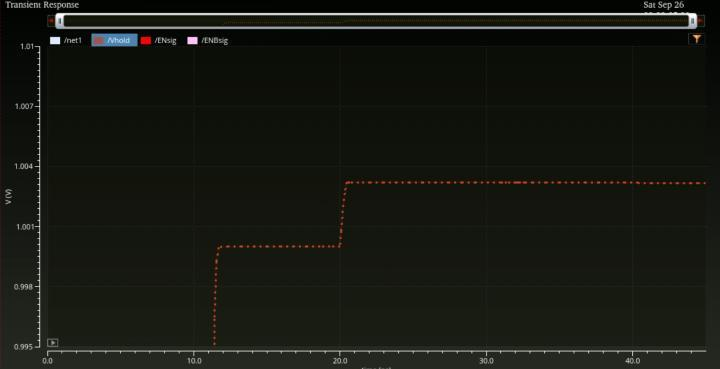Screen dimensions: 720x369
Task: Click the middle of the zoom overview bar
Action: coord(376,21)
